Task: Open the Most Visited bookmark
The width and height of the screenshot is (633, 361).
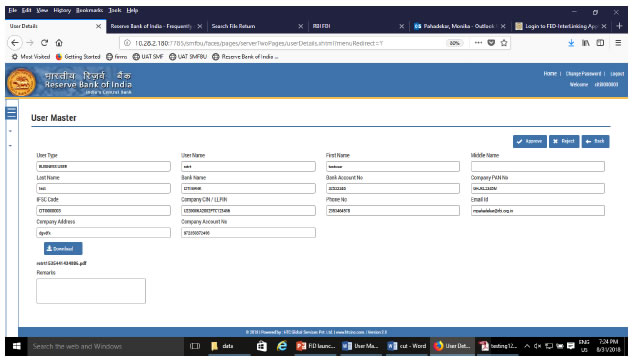Action: click(31, 57)
